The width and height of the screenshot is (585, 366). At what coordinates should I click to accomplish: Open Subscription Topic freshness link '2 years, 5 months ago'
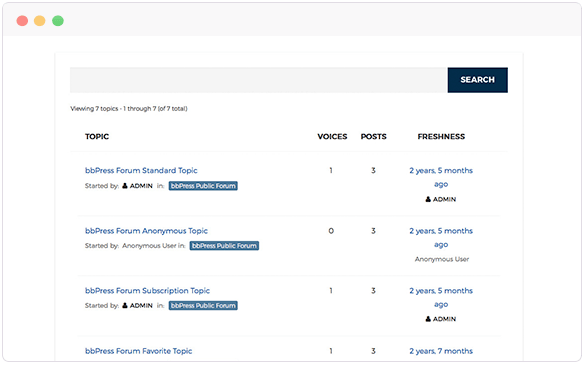tap(441, 297)
